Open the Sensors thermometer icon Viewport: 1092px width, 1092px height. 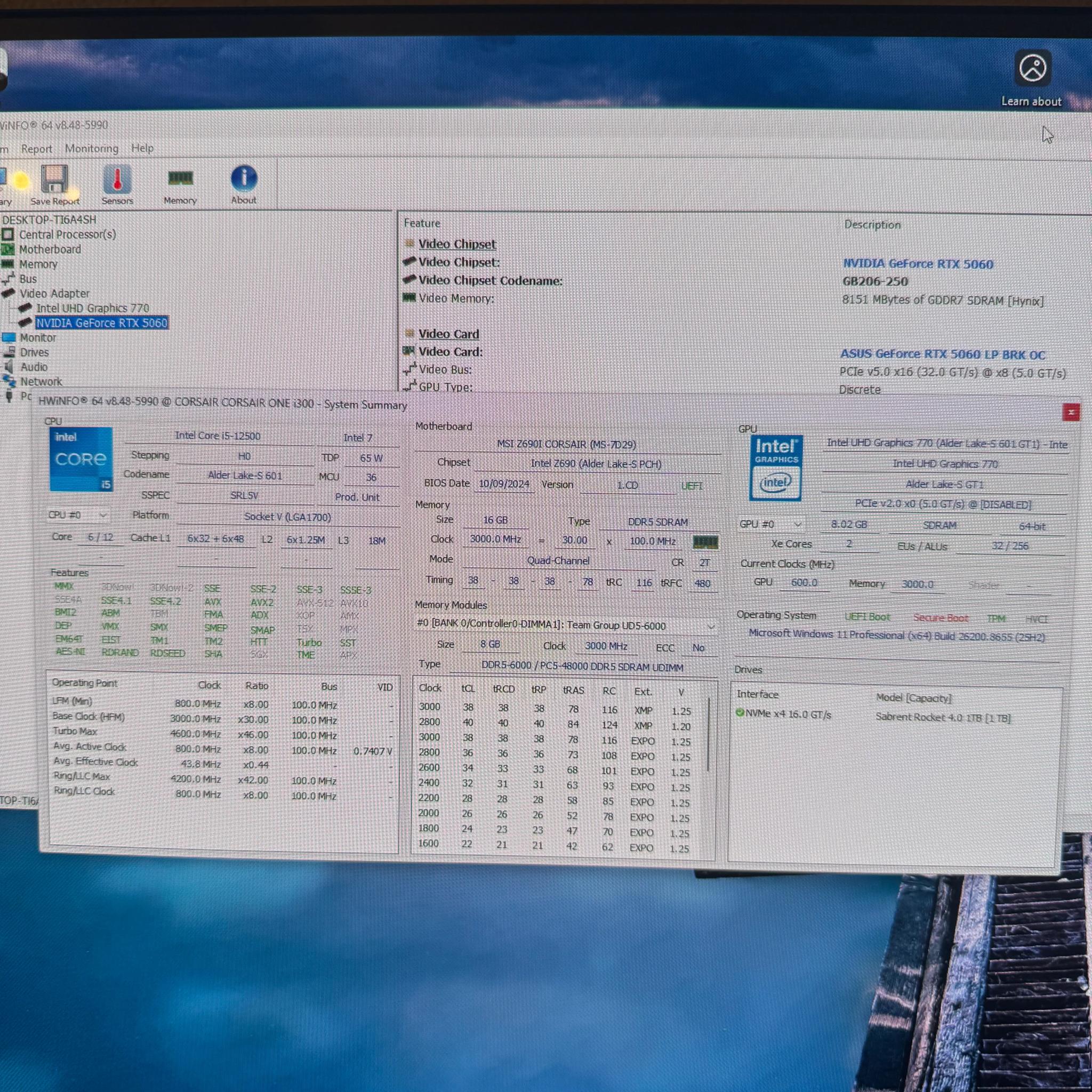coord(117,180)
